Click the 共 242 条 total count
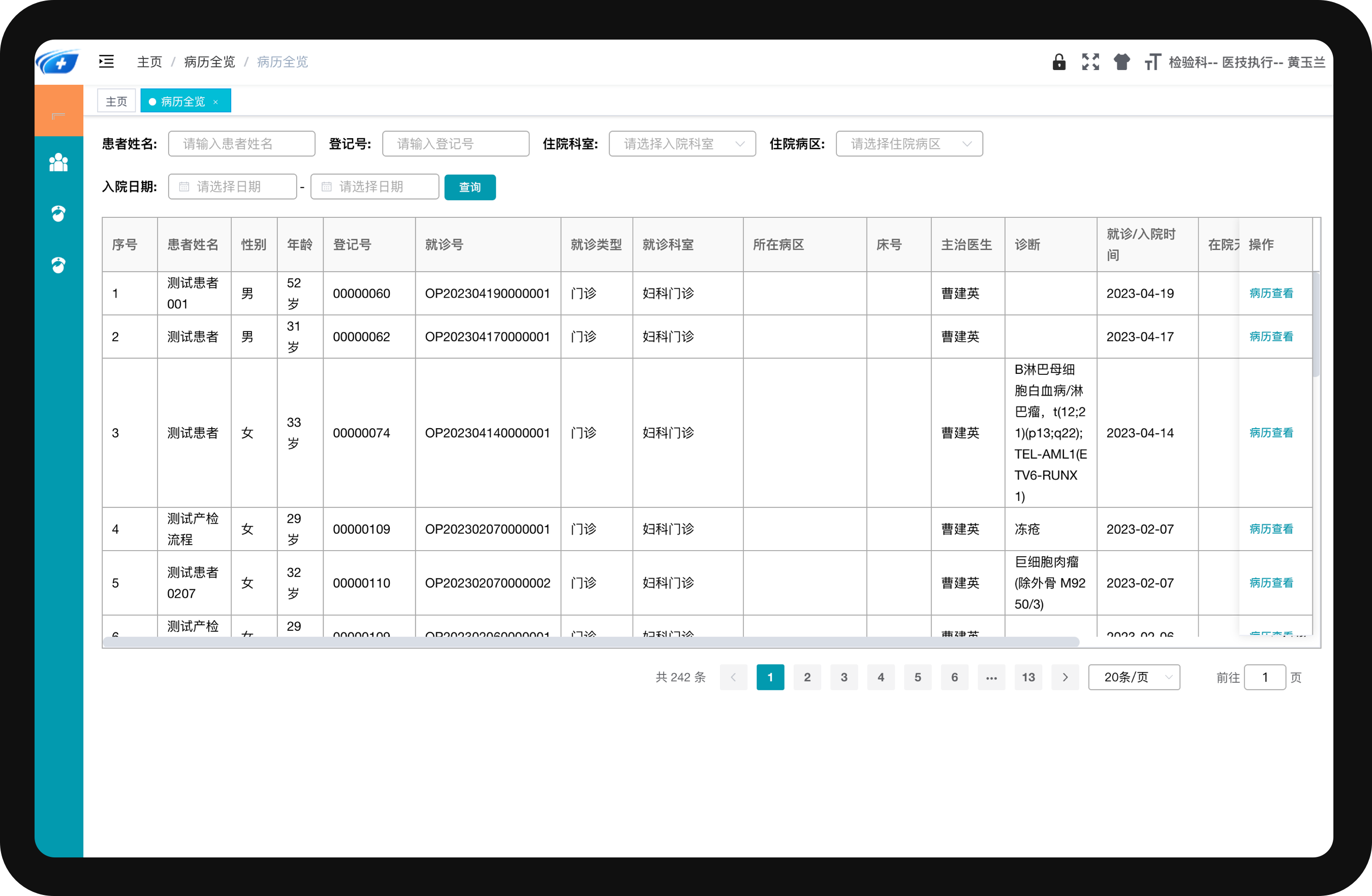Screen dimensions: 1372x896 point(681,677)
